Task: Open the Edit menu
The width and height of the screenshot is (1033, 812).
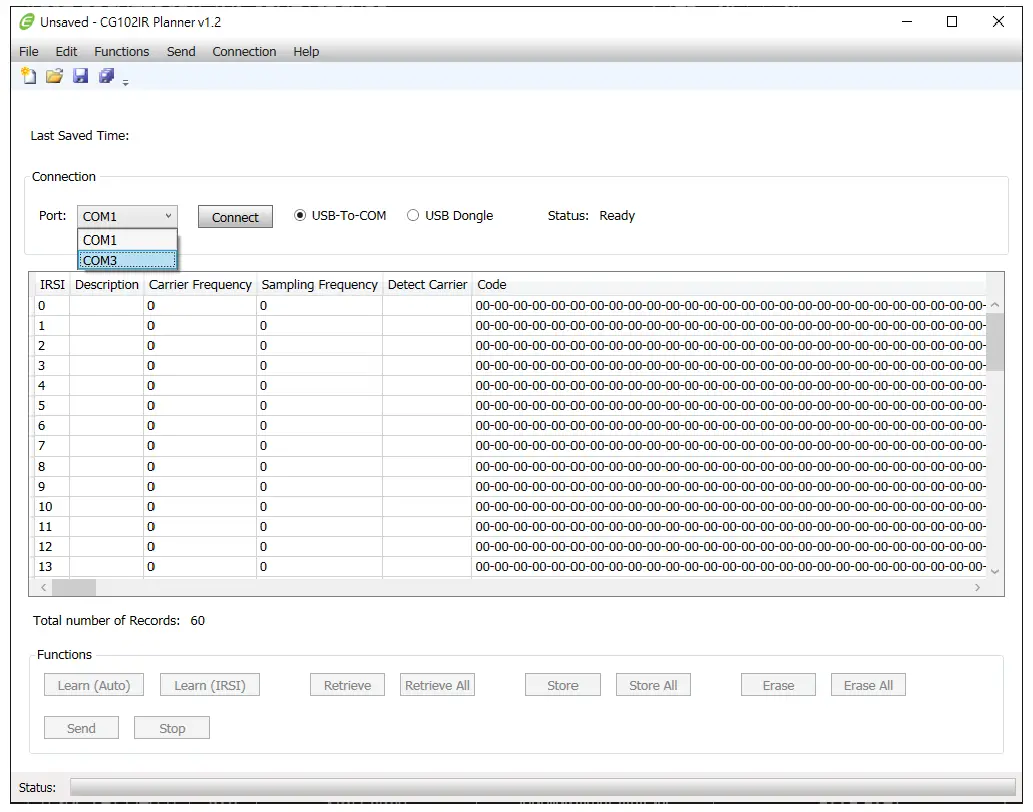Action: tap(66, 51)
